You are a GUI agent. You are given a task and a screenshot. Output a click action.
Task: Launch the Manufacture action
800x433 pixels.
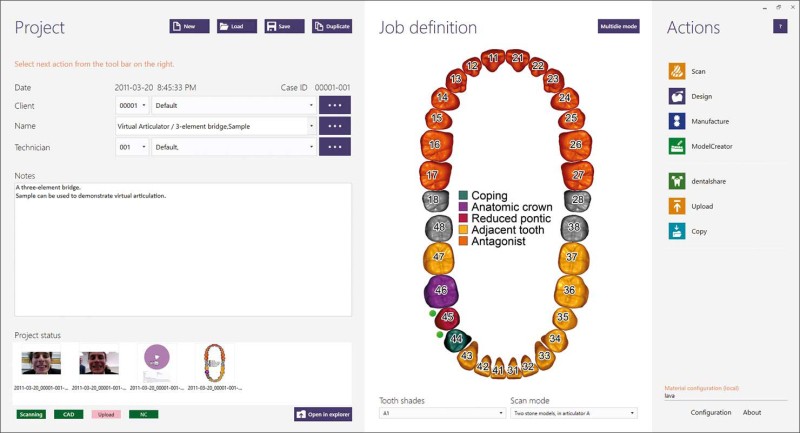point(677,121)
